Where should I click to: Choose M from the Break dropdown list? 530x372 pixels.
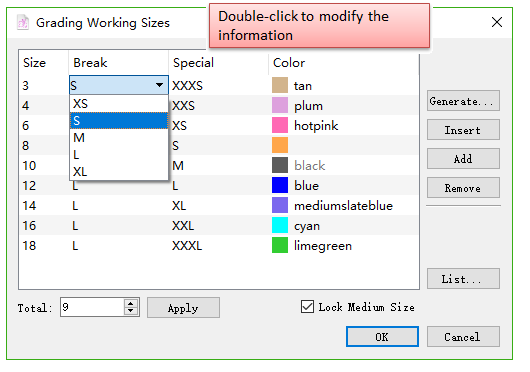pyautogui.click(x=119, y=138)
